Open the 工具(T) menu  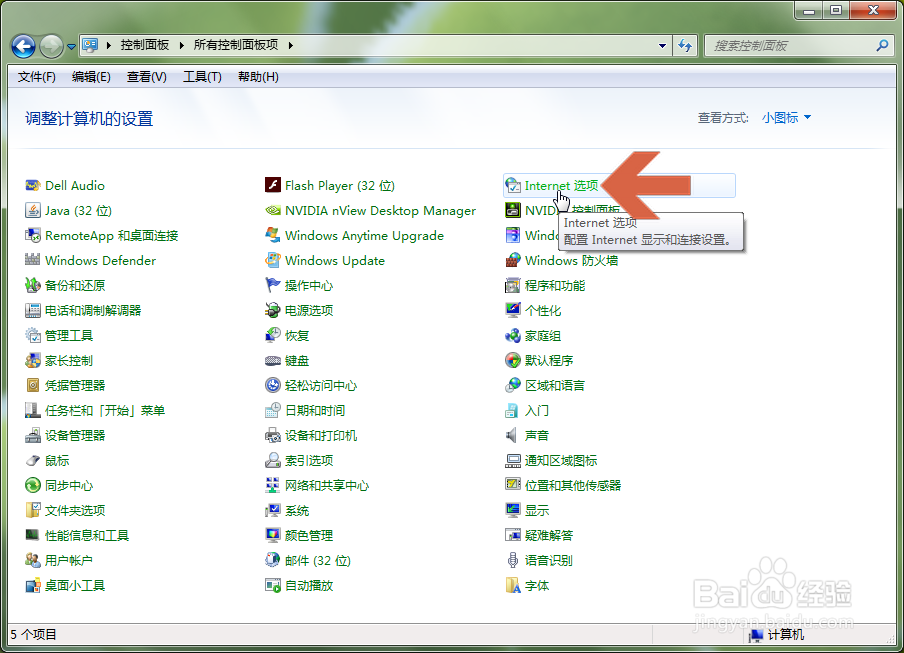coord(202,77)
